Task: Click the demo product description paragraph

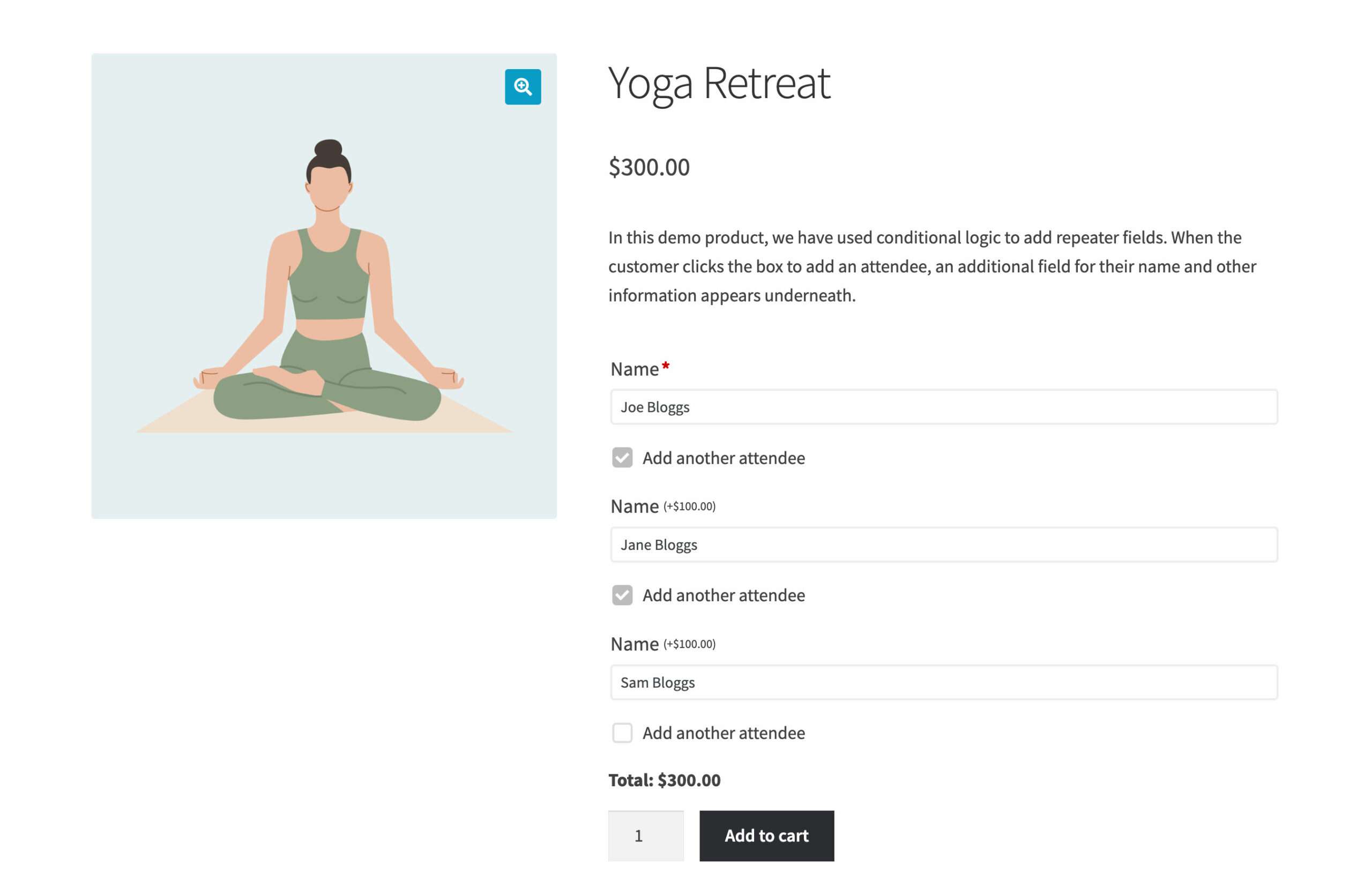Action: pos(931,266)
